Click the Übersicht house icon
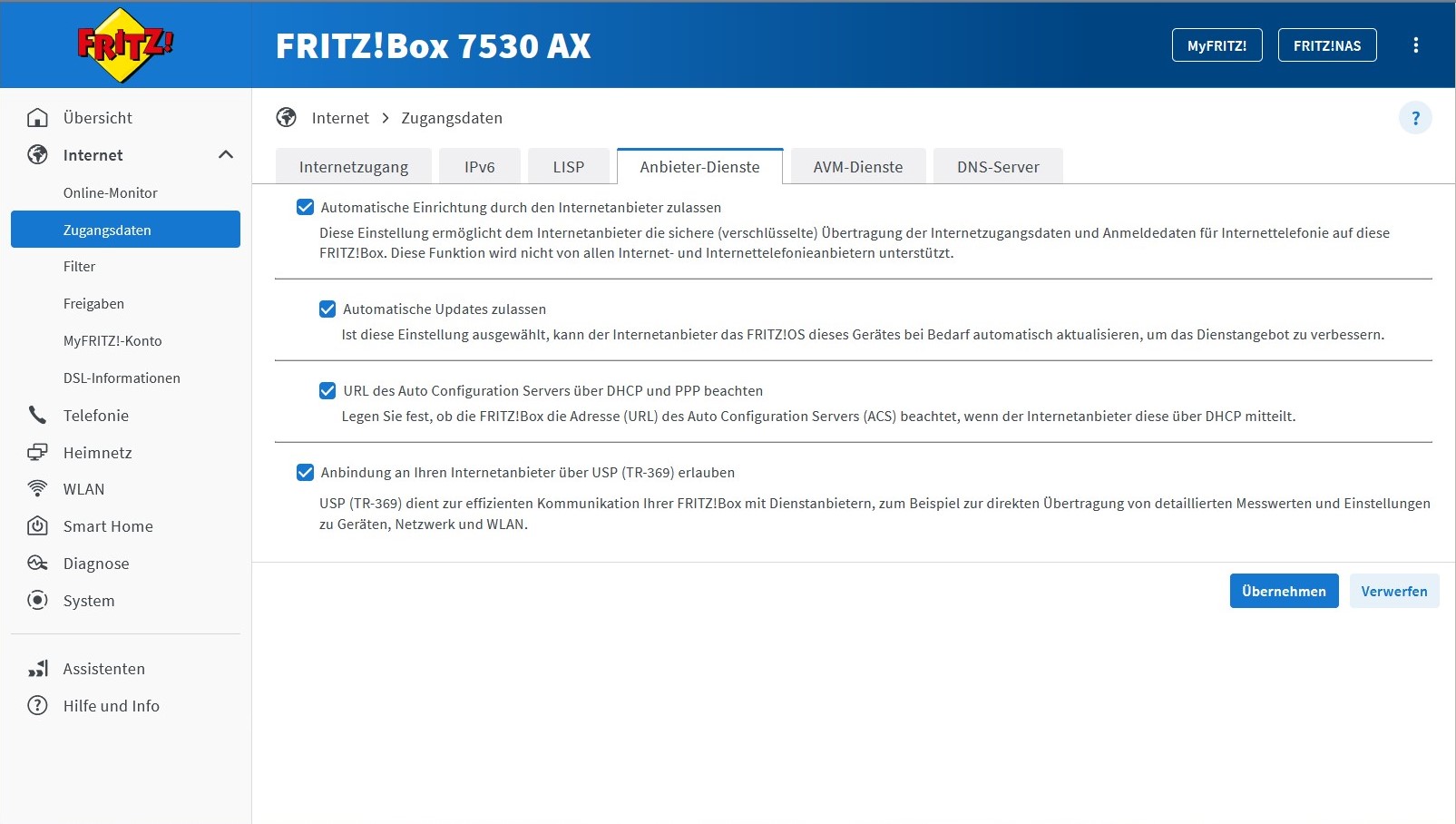The image size is (1456, 824). coord(37,118)
